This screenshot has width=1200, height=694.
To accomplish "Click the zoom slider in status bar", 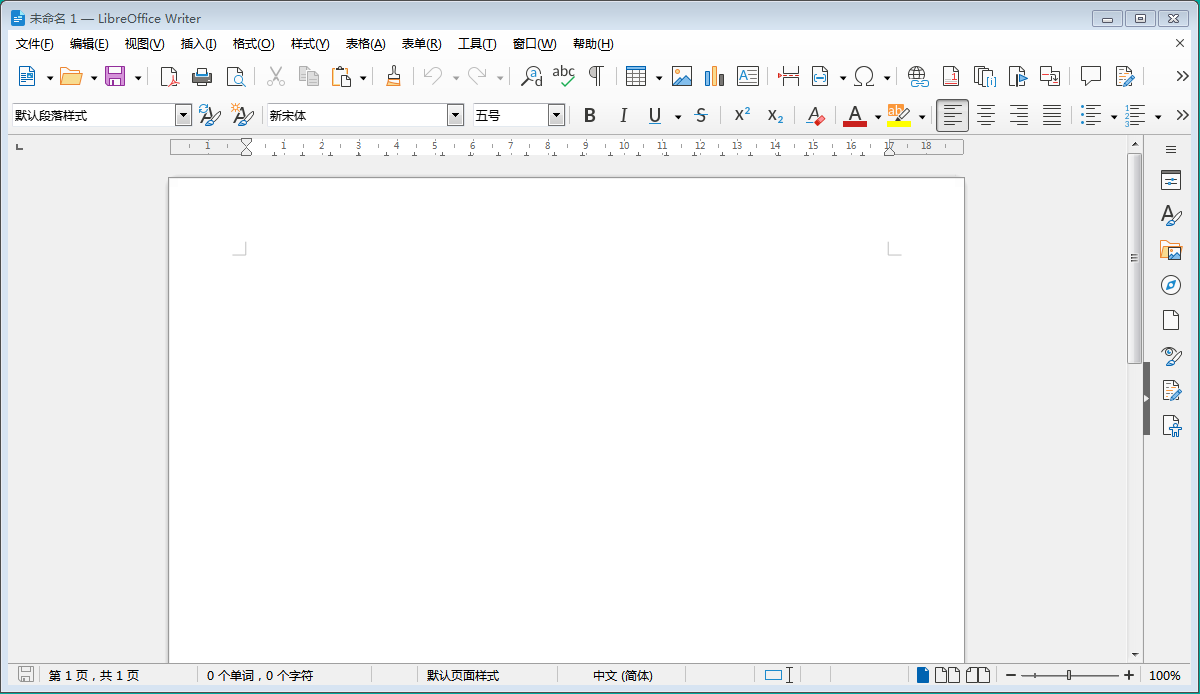I will (1068, 676).
